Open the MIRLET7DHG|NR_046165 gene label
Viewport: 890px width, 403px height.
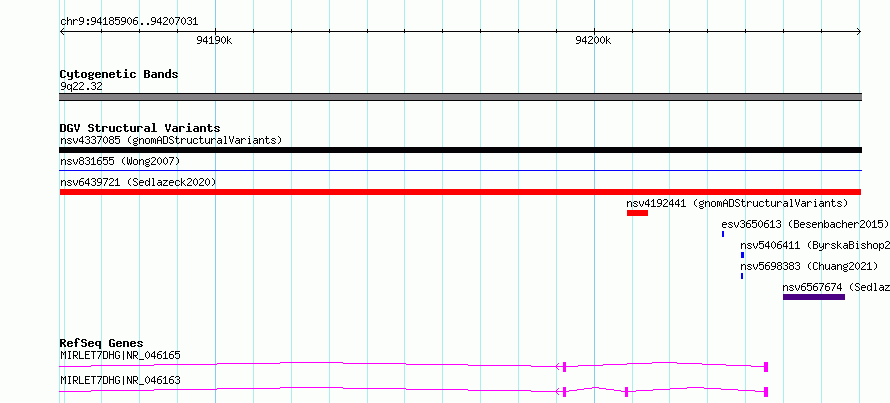120,356
